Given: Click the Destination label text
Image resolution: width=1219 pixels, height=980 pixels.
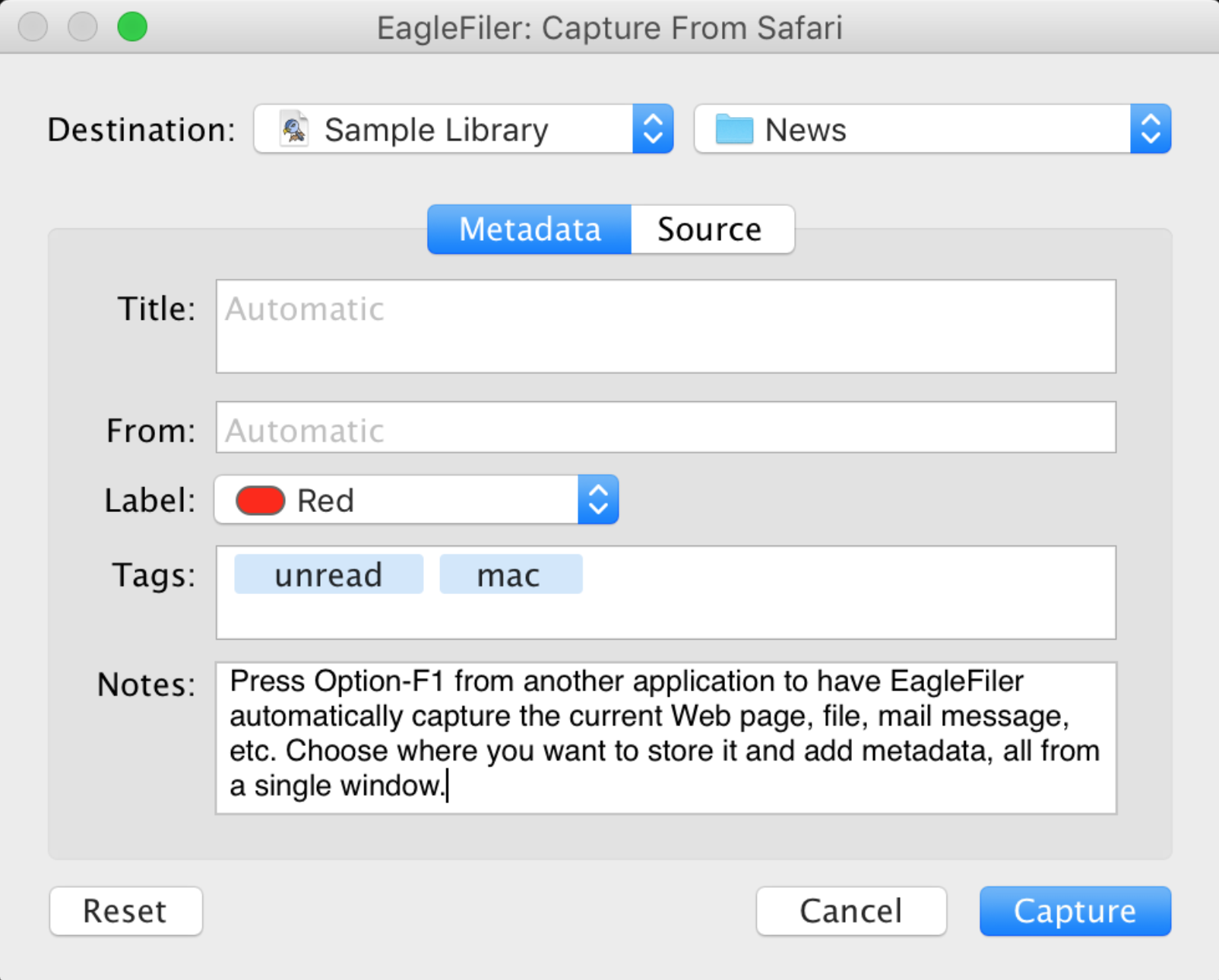Looking at the screenshot, I should 141,130.
